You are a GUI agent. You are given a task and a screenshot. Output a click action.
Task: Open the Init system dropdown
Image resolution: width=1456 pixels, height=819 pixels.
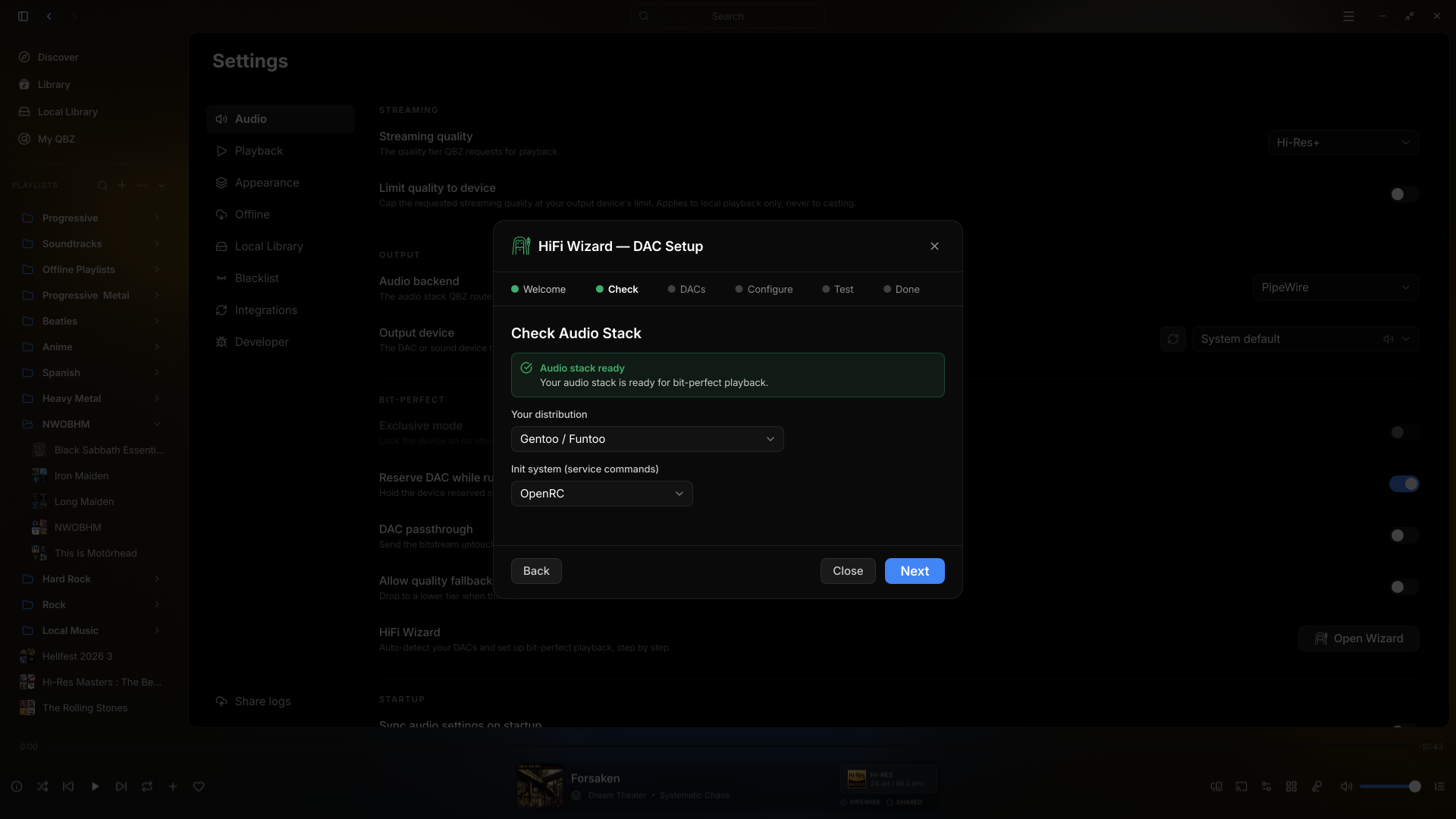pyautogui.click(x=602, y=494)
